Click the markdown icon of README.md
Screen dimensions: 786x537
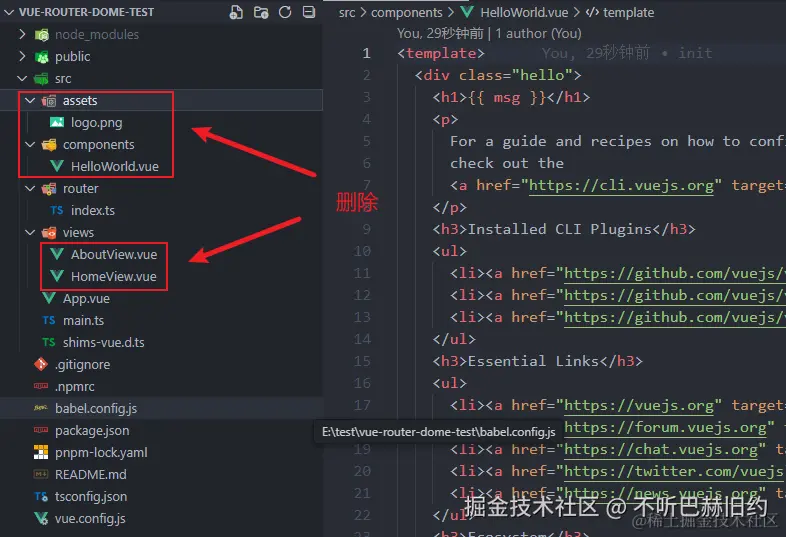pyautogui.click(x=41, y=474)
